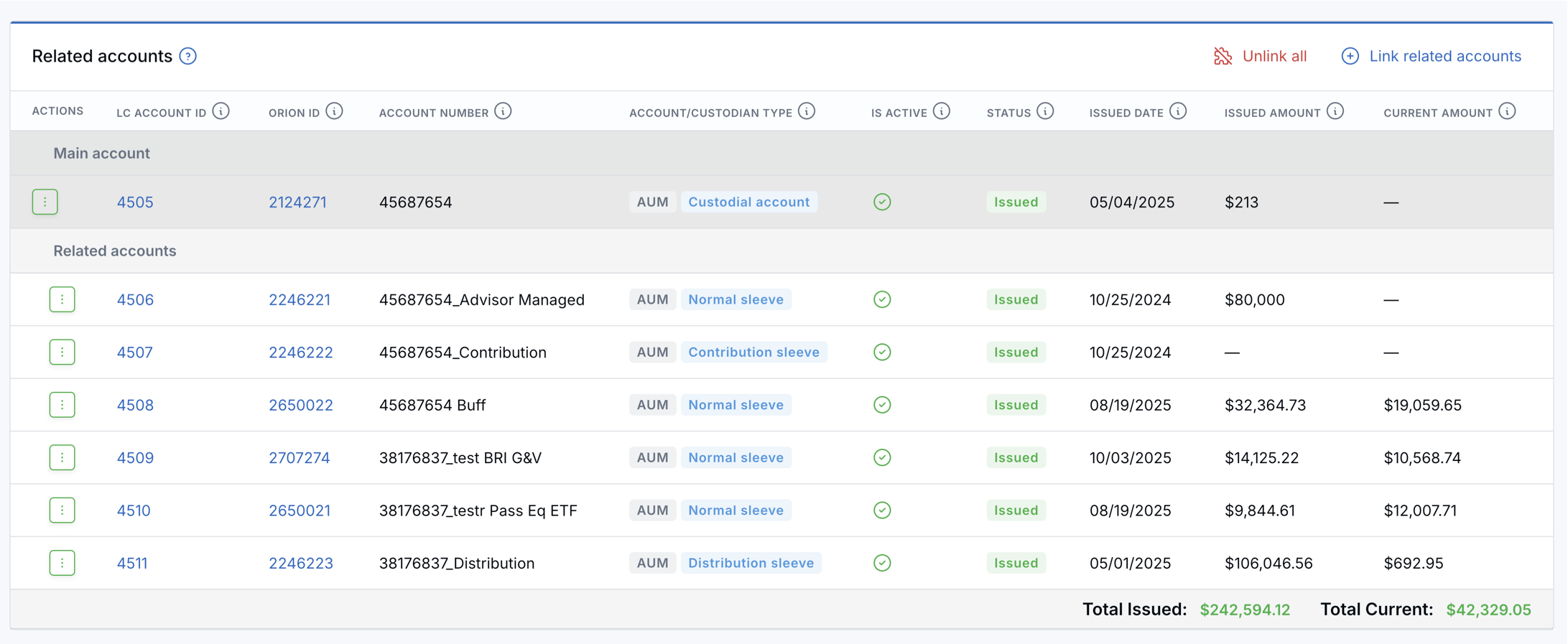1568x644 pixels.
Task: Click the Custodial account type tag
Action: [x=748, y=202]
